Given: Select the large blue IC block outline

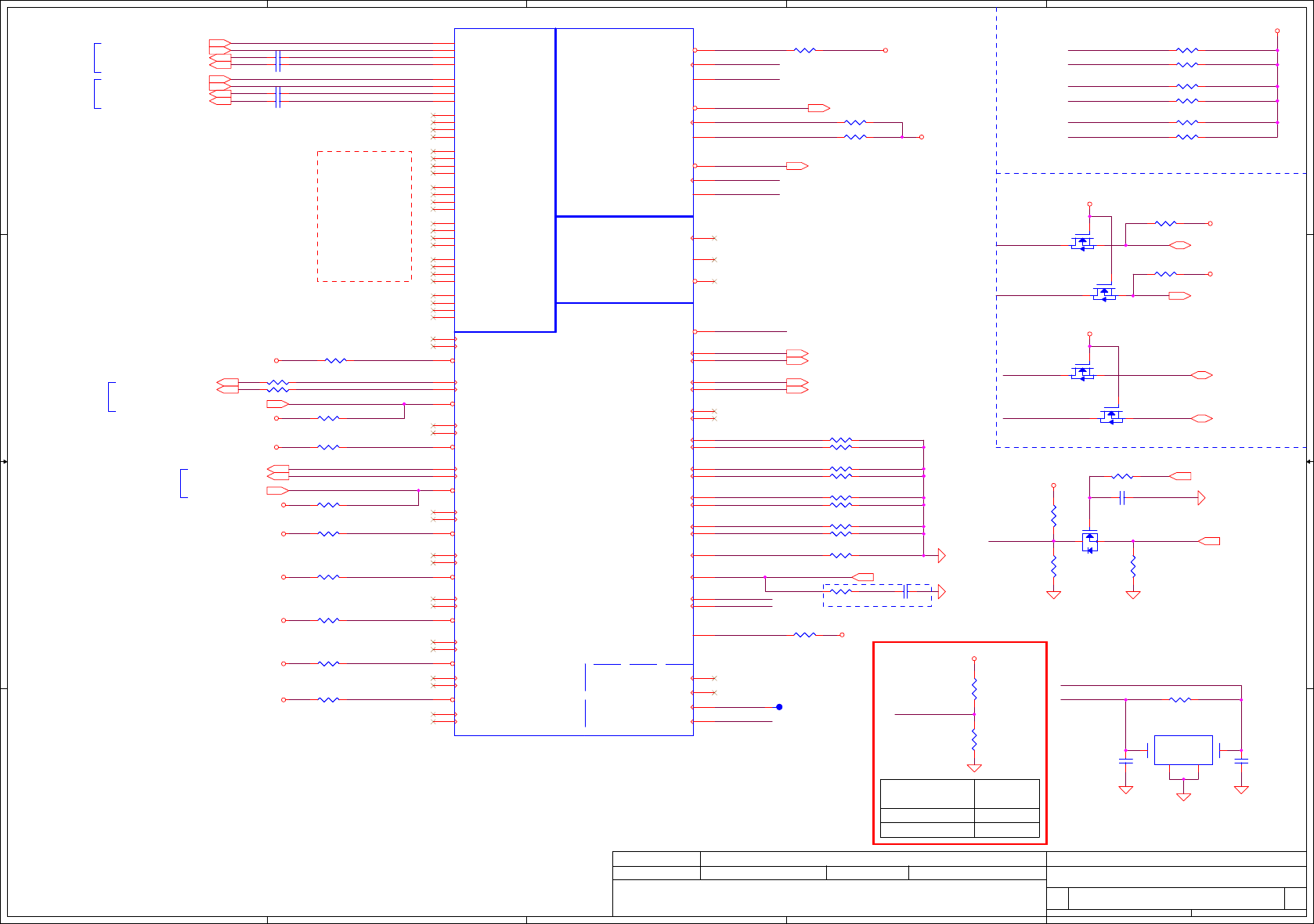Looking at the screenshot, I should [x=574, y=382].
